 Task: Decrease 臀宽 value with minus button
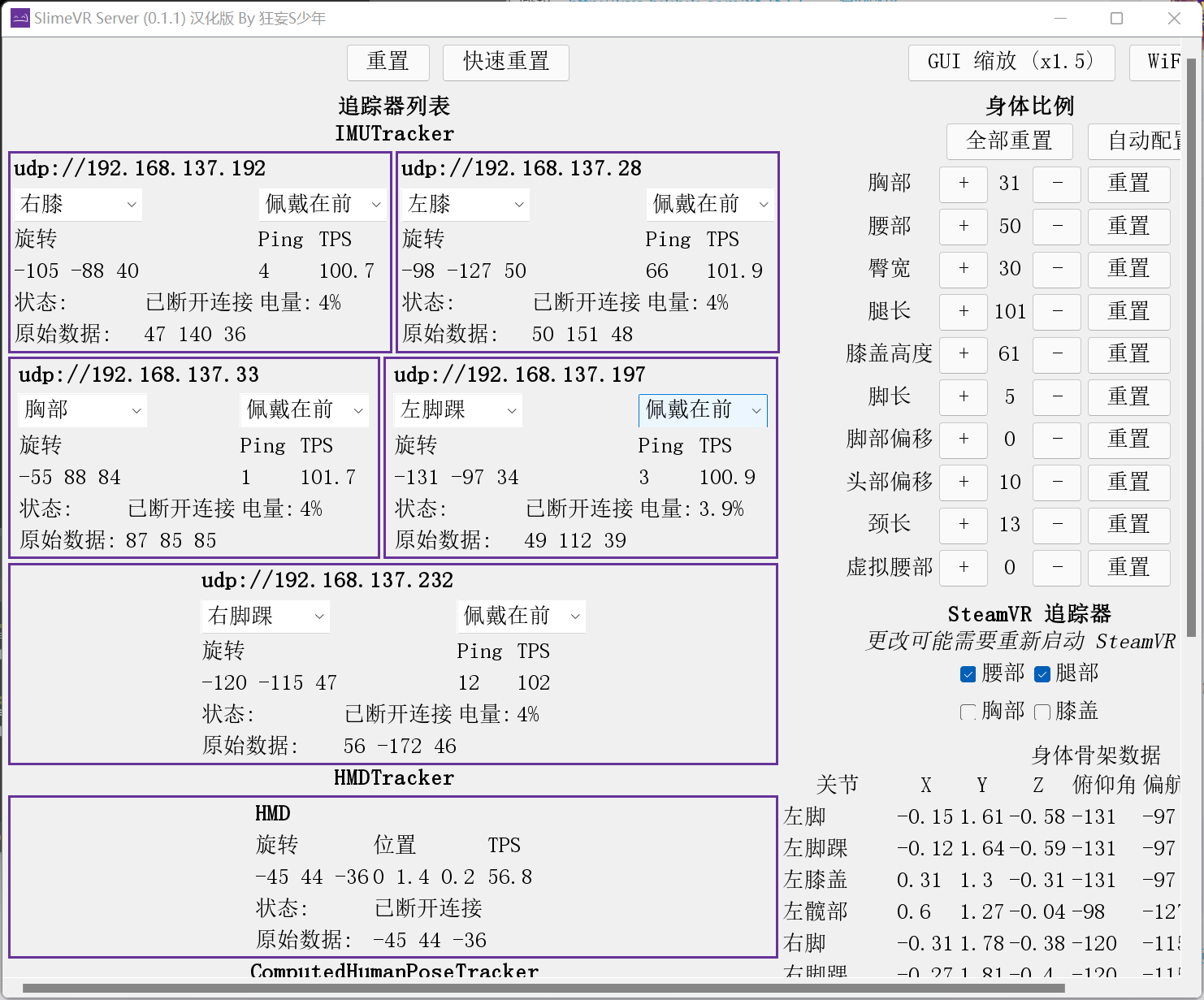(1057, 269)
